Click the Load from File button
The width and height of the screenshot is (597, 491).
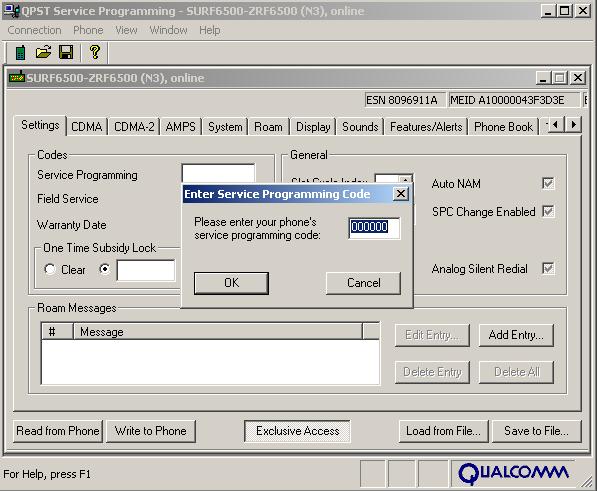click(443, 431)
